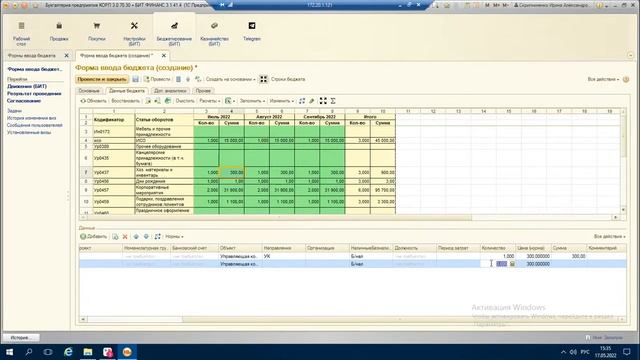Click the fullscreen expand icon in spreadsheet toolbar

pos(323,101)
